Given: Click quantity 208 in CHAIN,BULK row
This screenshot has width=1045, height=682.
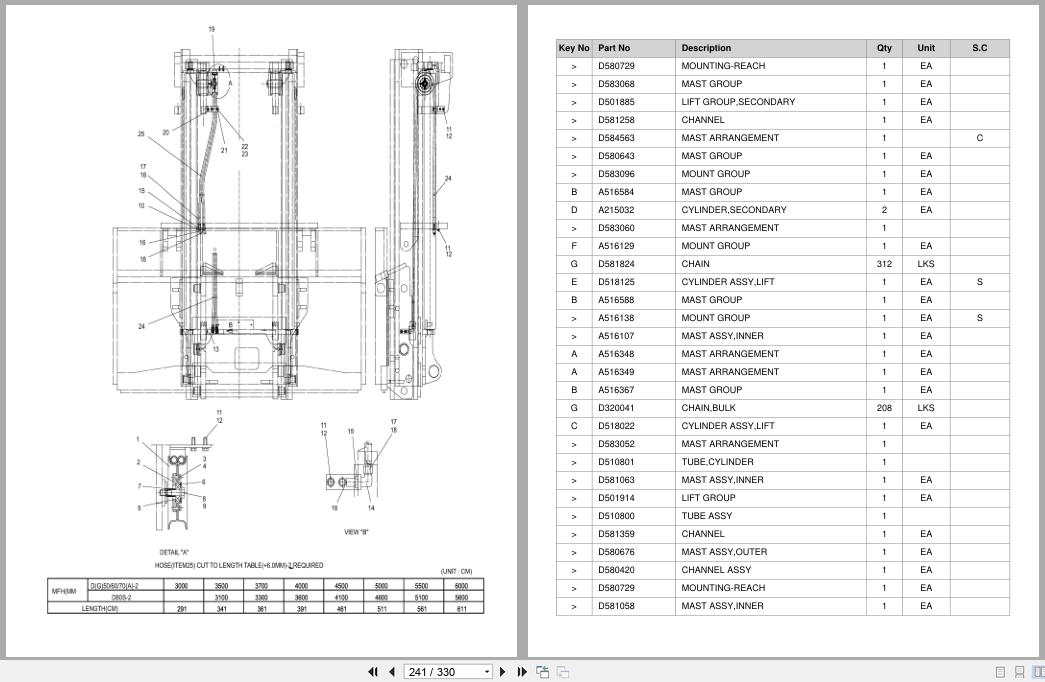Looking at the screenshot, I should (x=884, y=408).
